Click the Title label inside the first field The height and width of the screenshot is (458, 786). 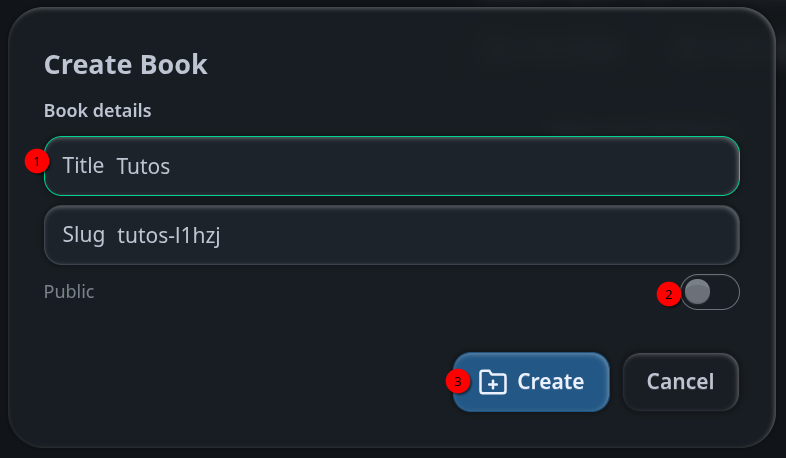[83, 166]
